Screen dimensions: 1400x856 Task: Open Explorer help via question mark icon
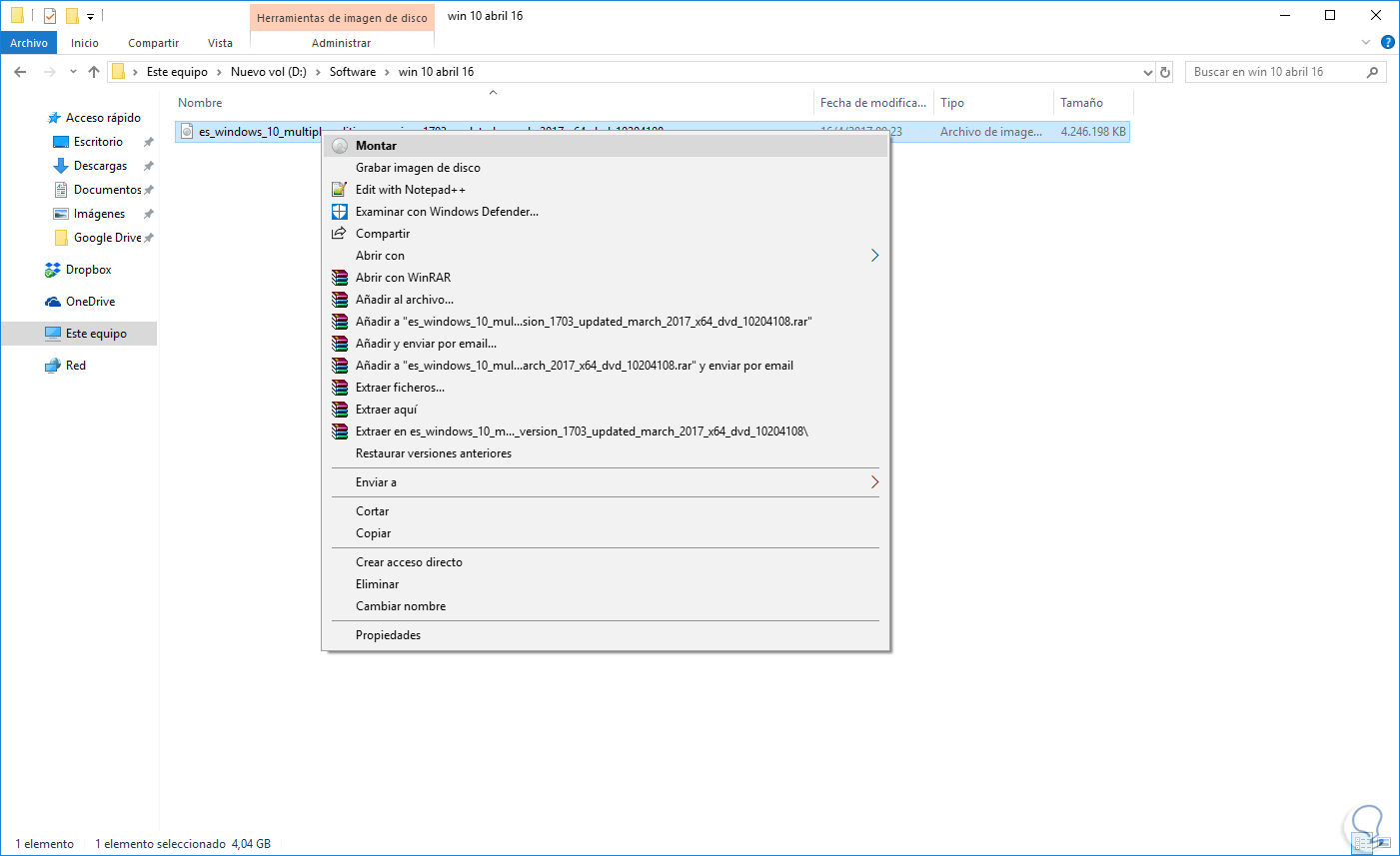[x=1387, y=43]
